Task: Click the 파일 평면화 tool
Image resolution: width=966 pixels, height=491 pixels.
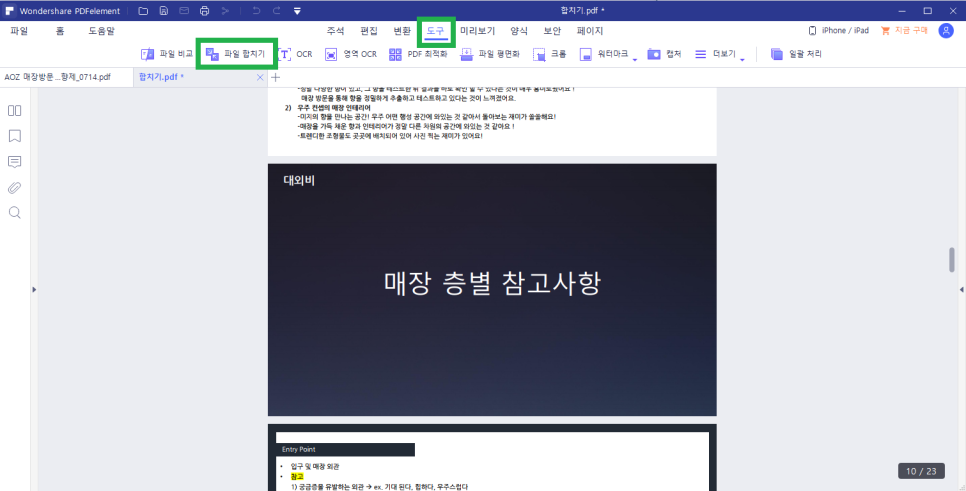Action: (x=490, y=54)
